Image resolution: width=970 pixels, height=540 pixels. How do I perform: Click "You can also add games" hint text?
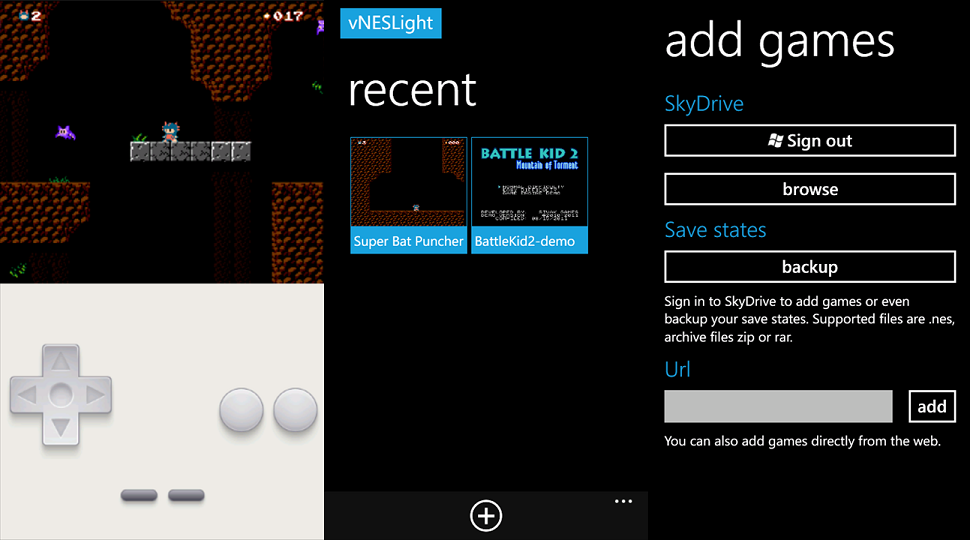click(802, 441)
